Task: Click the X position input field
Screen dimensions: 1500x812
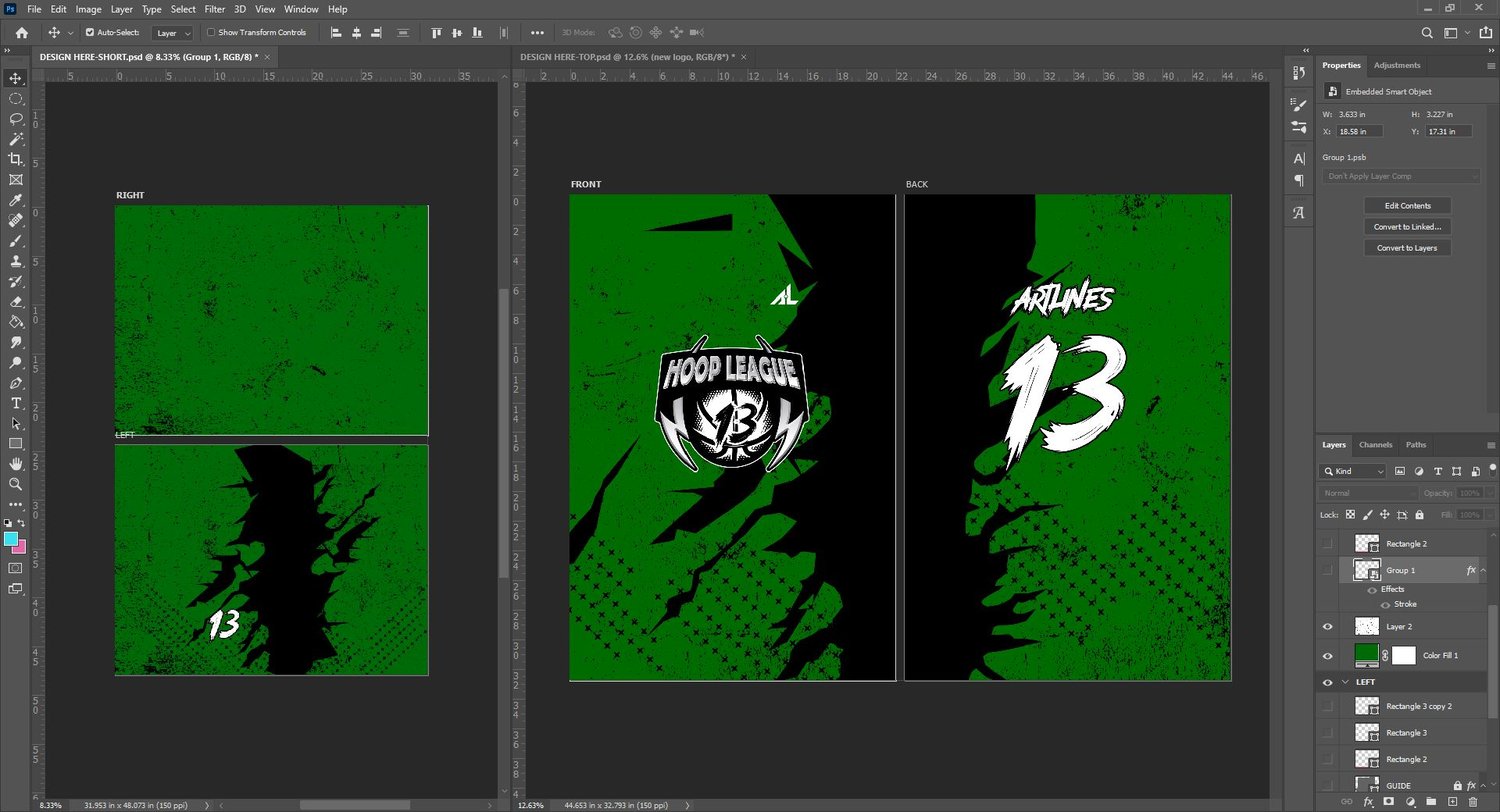Action: pyautogui.click(x=1361, y=131)
